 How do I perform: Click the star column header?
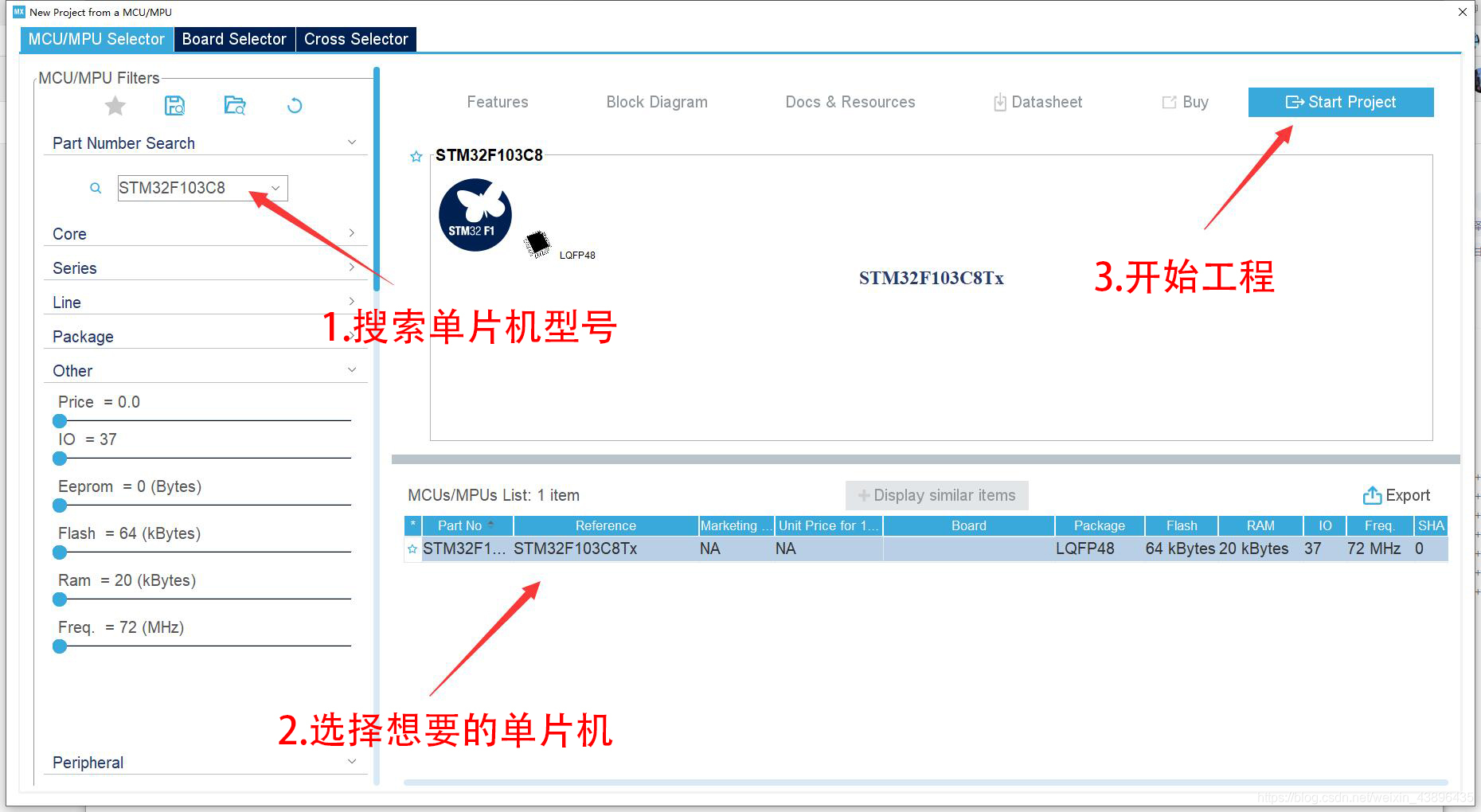(412, 525)
